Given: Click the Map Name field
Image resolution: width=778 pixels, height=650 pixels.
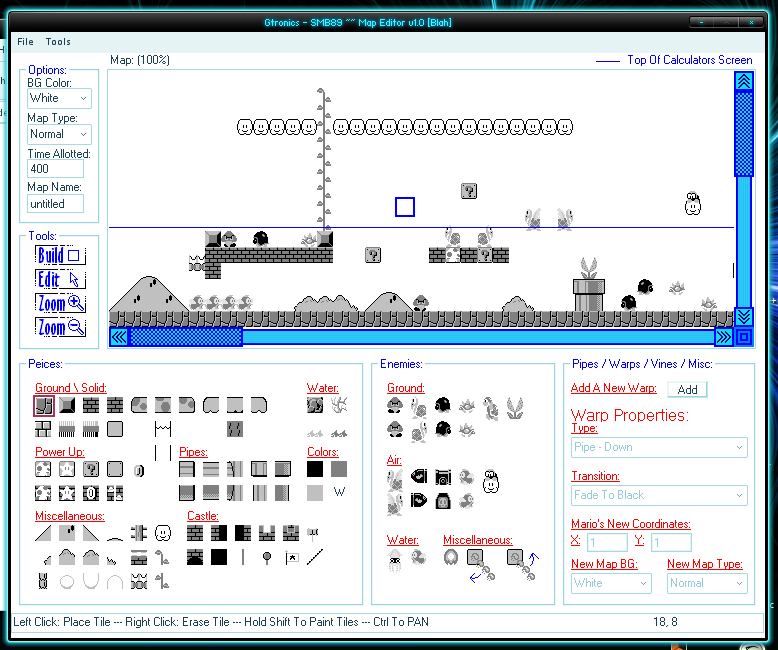Looking at the screenshot, I should pyautogui.click(x=55, y=204).
